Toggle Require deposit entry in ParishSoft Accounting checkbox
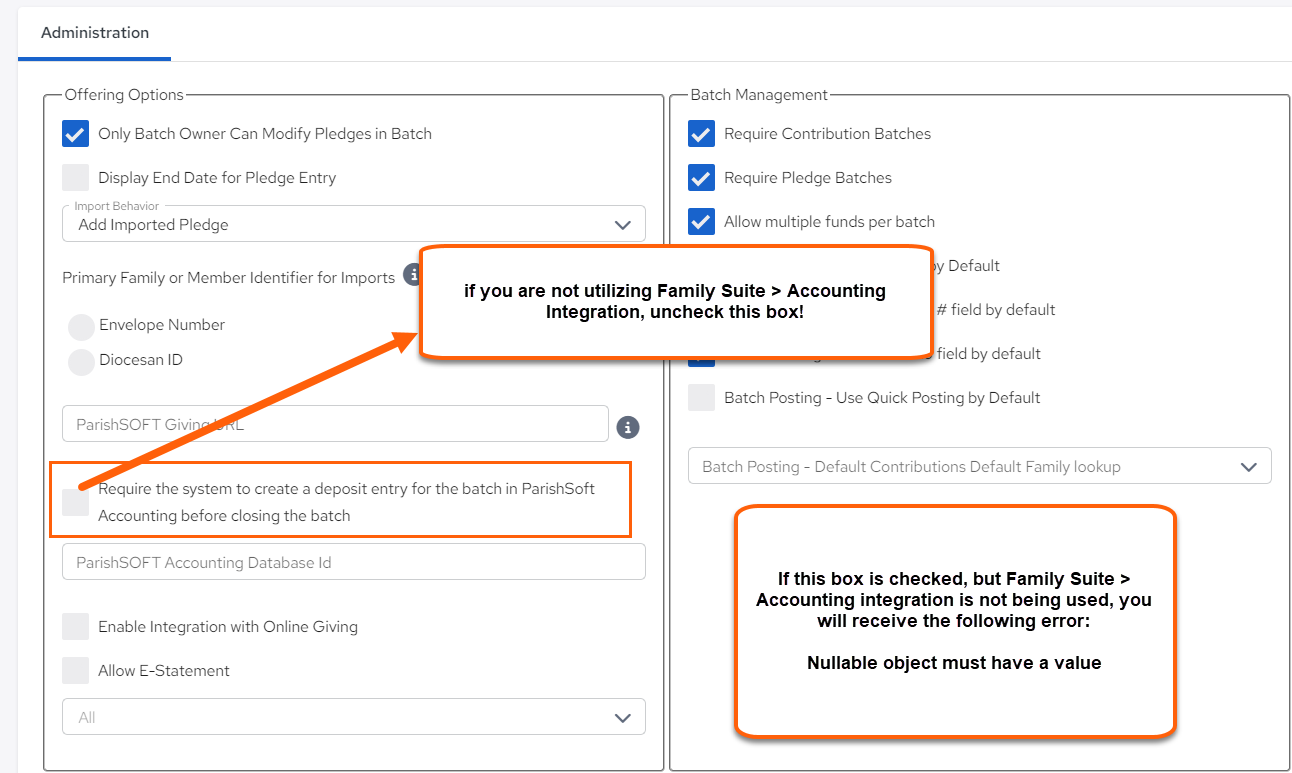The width and height of the screenshot is (1292, 773). click(x=75, y=502)
